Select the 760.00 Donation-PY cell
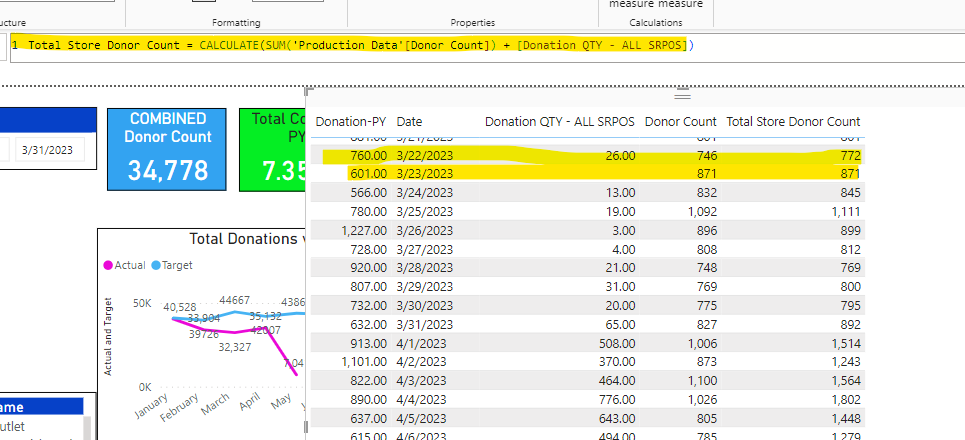Viewport: 965px width, 440px height. [x=367, y=156]
